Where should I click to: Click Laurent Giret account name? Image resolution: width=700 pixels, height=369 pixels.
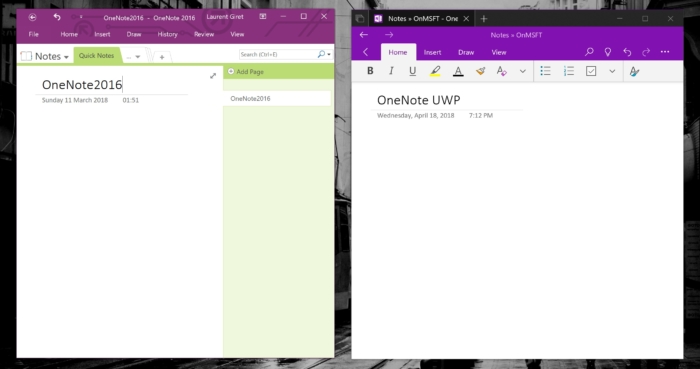click(x=225, y=17)
